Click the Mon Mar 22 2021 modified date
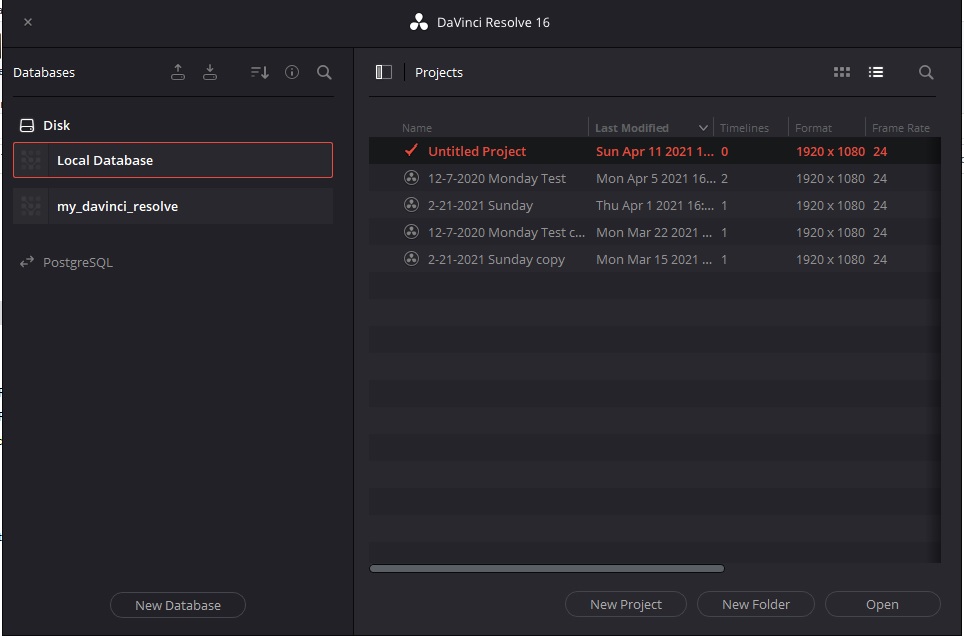Image resolution: width=964 pixels, height=641 pixels. point(654,232)
